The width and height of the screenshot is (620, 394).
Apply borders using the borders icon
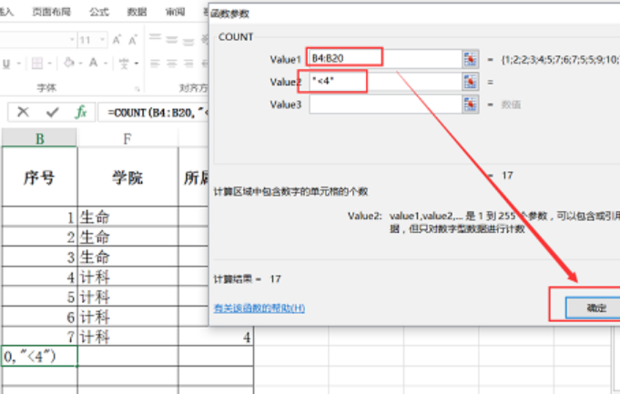point(37,63)
